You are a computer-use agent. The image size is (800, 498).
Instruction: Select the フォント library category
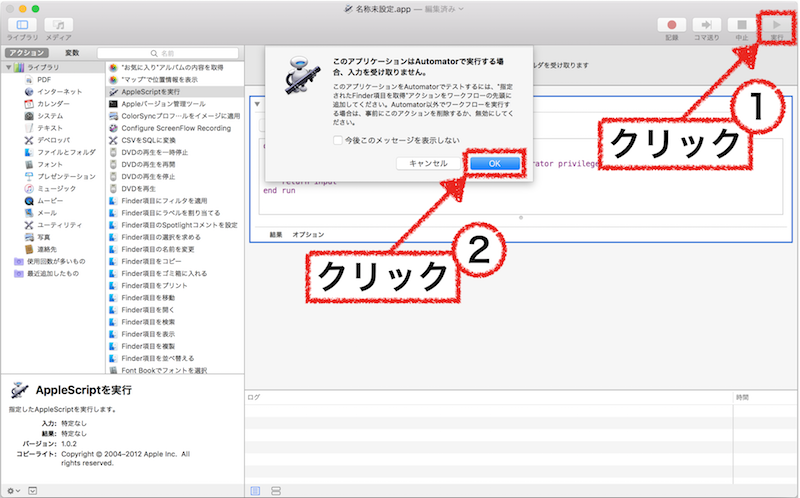pos(44,164)
